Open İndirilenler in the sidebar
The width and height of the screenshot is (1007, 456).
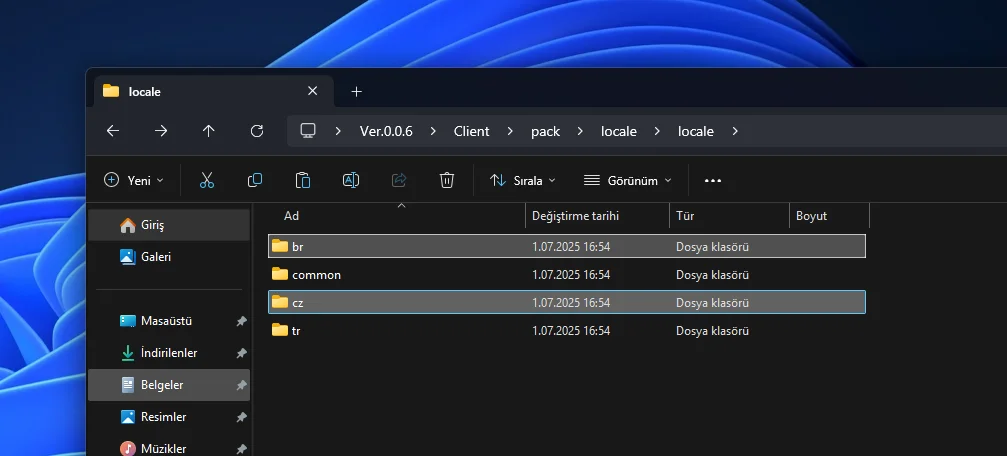click(169, 353)
